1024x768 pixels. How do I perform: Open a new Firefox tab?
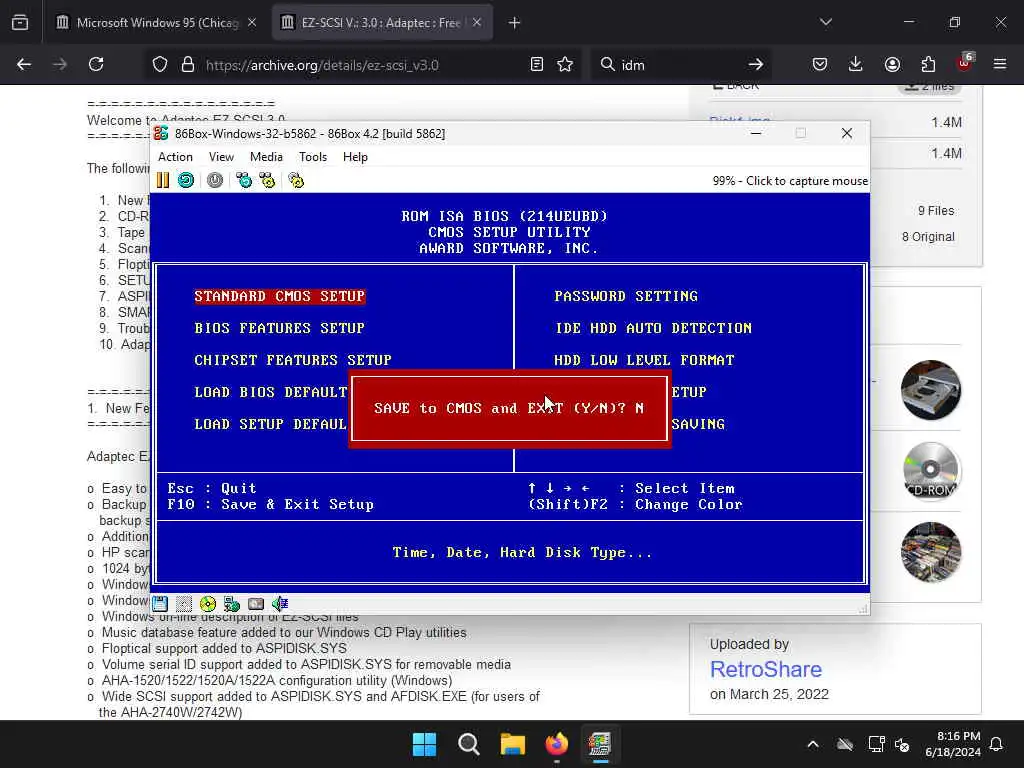515,23
